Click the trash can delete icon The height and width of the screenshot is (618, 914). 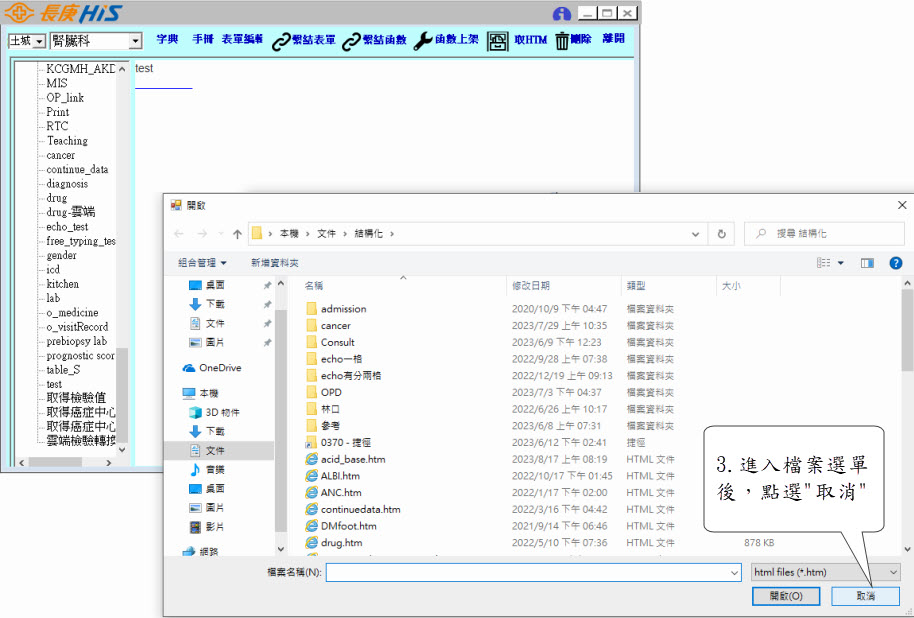point(562,41)
